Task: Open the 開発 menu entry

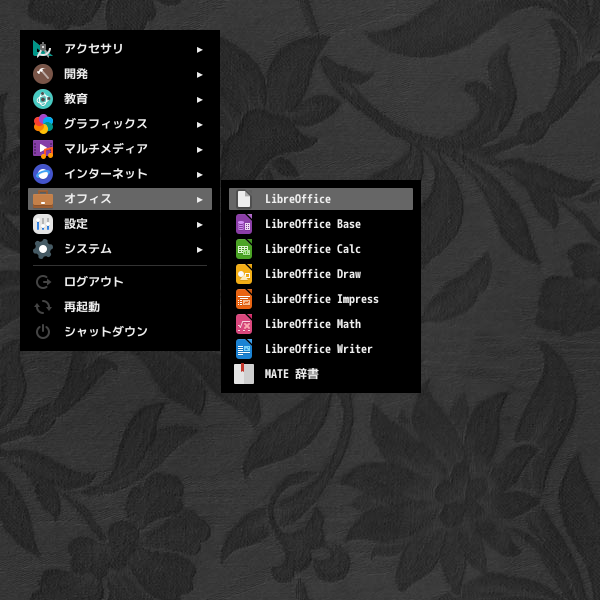Action: click(120, 74)
